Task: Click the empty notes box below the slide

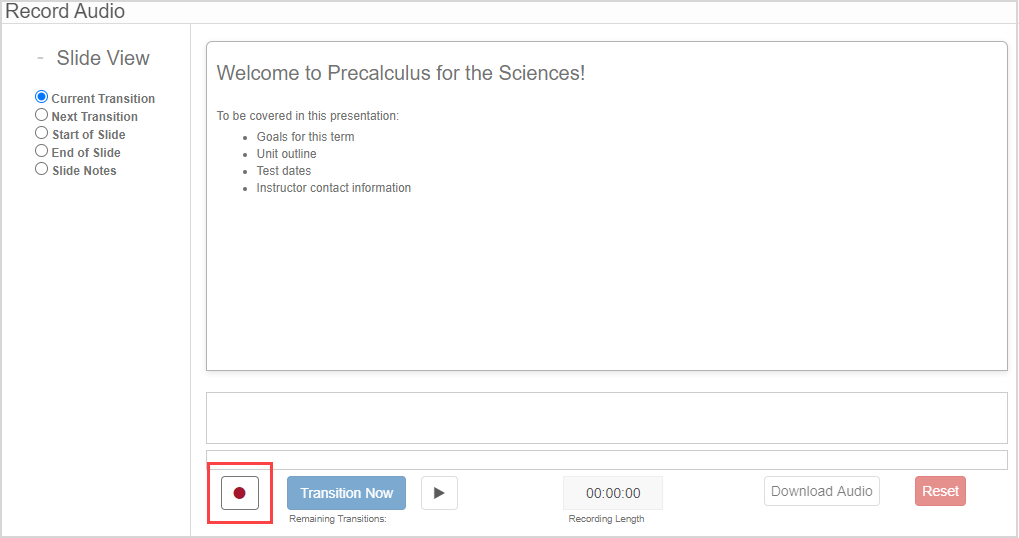Action: click(606, 418)
